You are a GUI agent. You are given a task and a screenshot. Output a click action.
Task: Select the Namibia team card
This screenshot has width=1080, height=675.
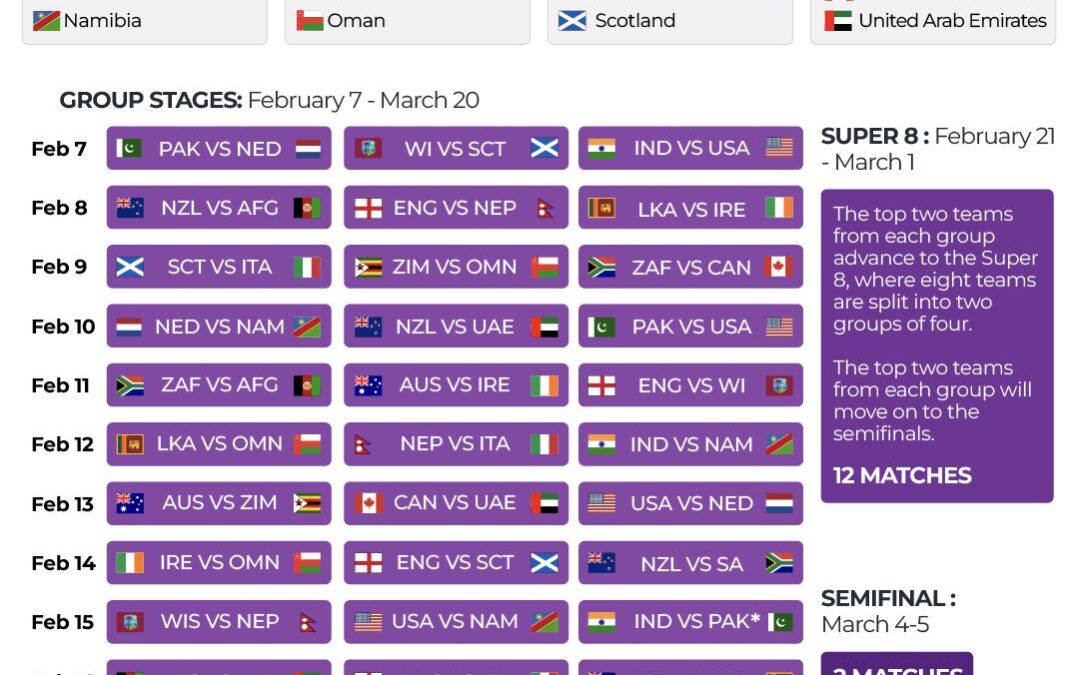145,21
